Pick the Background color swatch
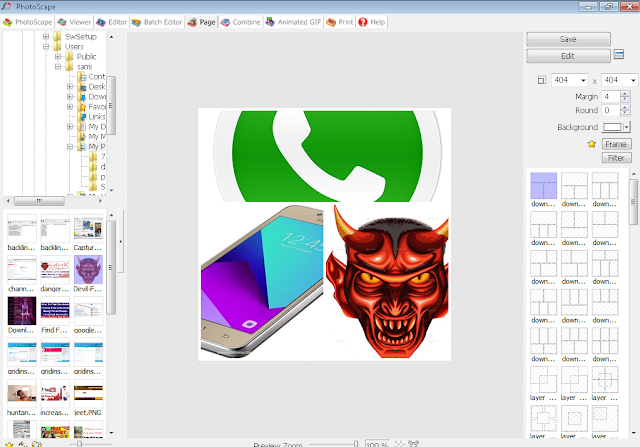Image resolution: width=640 pixels, height=447 pixels. (612, 127)
